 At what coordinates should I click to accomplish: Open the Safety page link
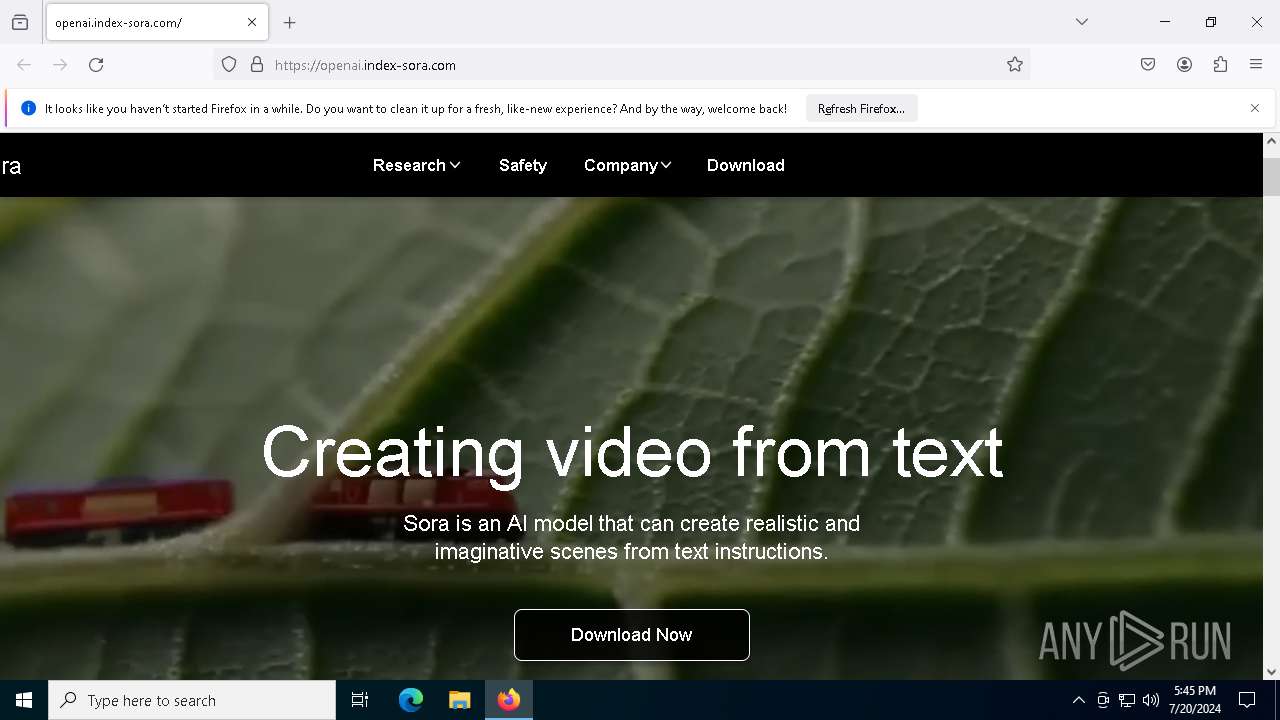point(523,165)
